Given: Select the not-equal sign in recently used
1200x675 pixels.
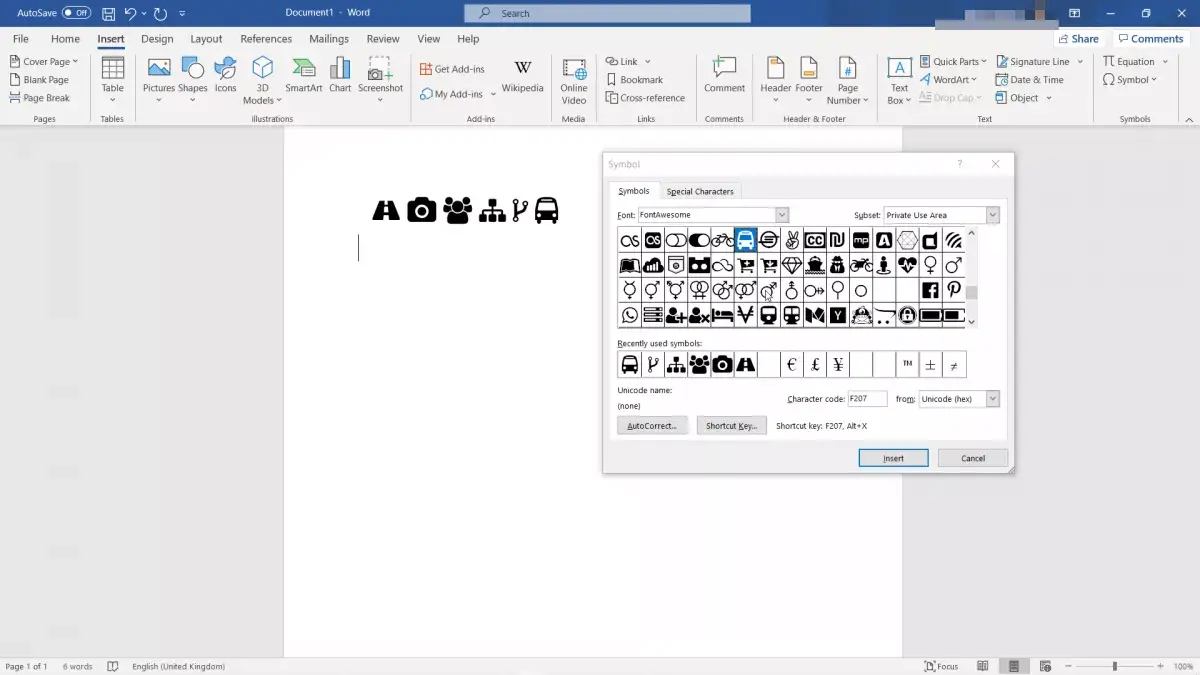Looking at the screenshot, I should tap(954, 365).
